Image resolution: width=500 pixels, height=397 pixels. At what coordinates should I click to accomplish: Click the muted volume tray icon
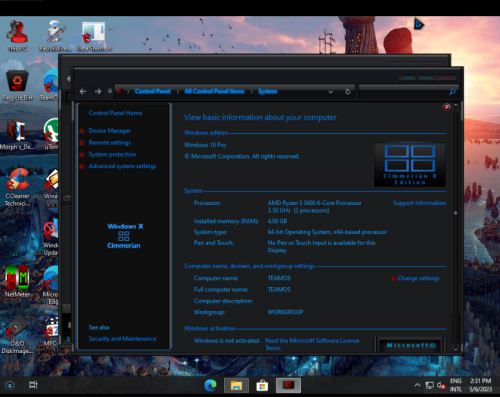pos(441,386)
